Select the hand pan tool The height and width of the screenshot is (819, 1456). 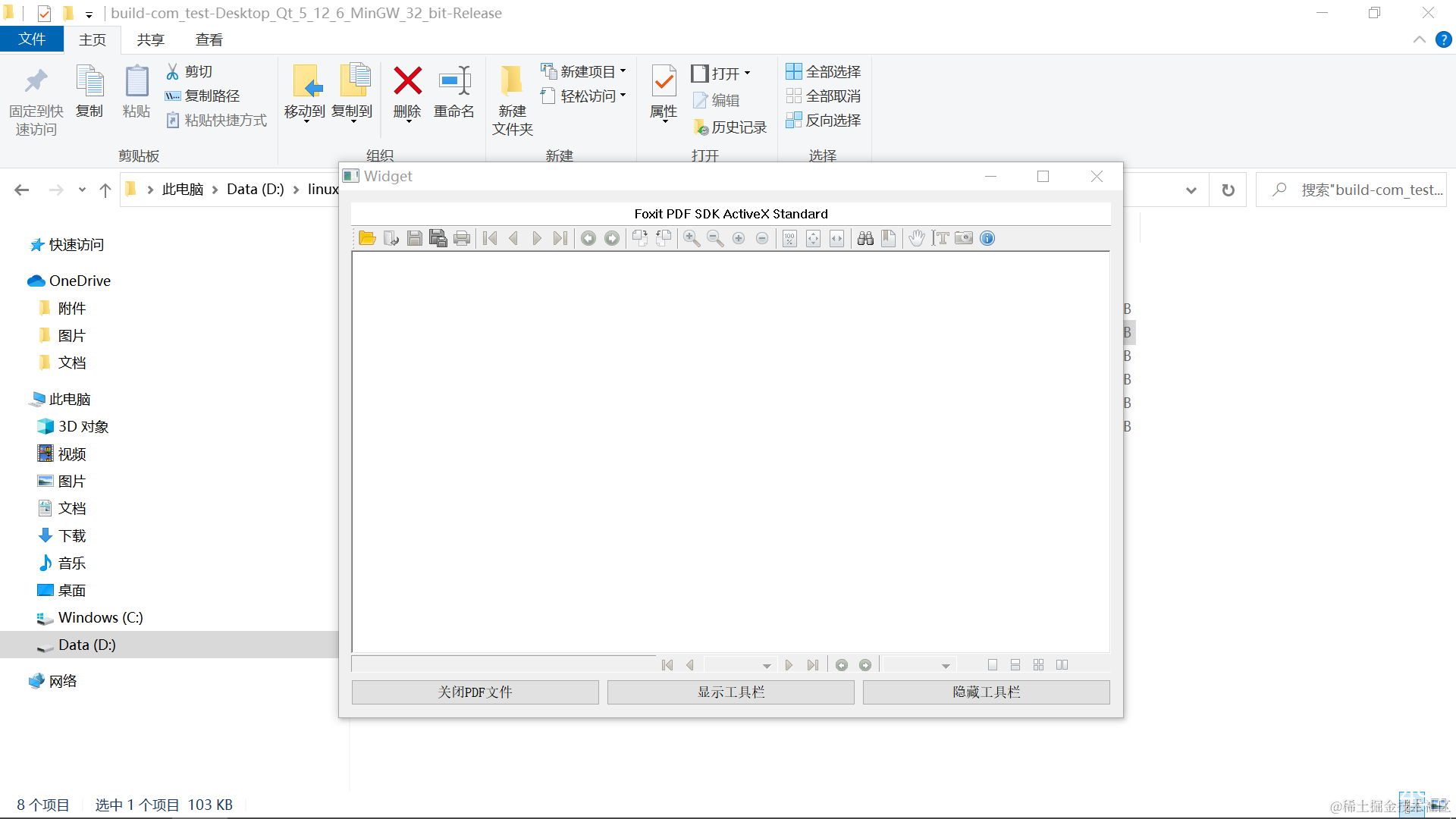point(917,238)
